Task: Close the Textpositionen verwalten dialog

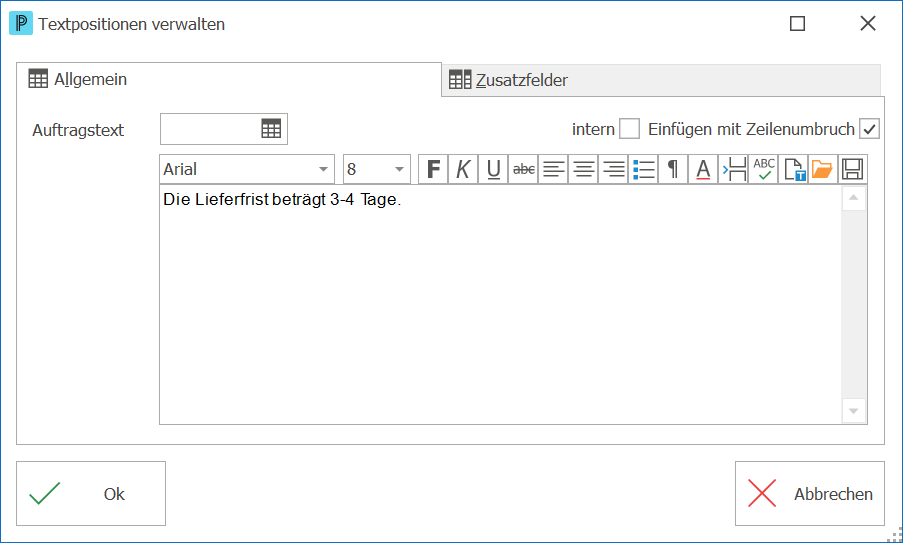Action: 868,24
